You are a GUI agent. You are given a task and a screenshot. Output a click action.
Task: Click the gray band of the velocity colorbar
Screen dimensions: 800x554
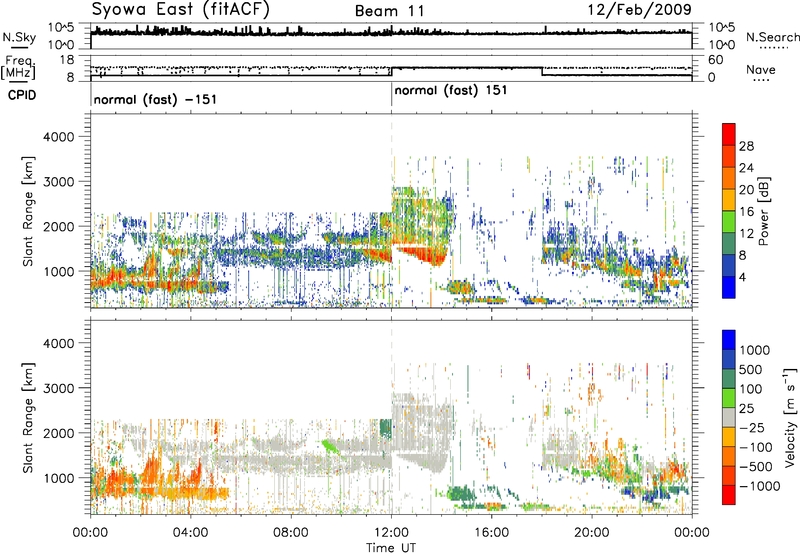pos(729,418)
